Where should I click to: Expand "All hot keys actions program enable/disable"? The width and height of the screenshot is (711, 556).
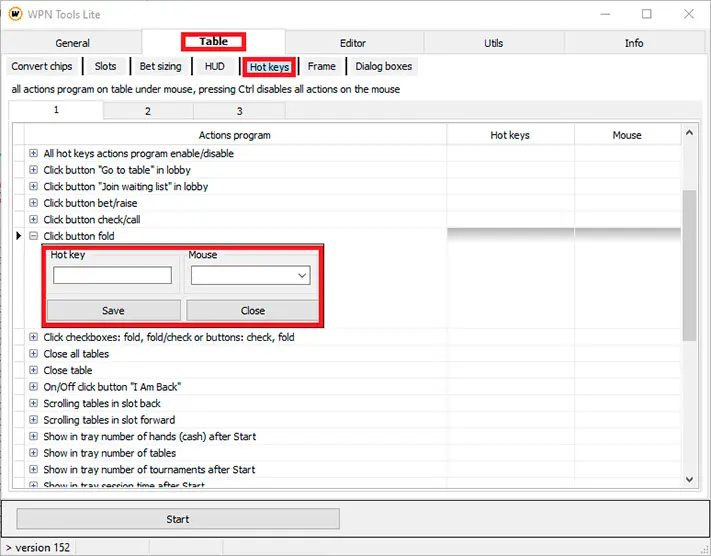pos(34,154)
